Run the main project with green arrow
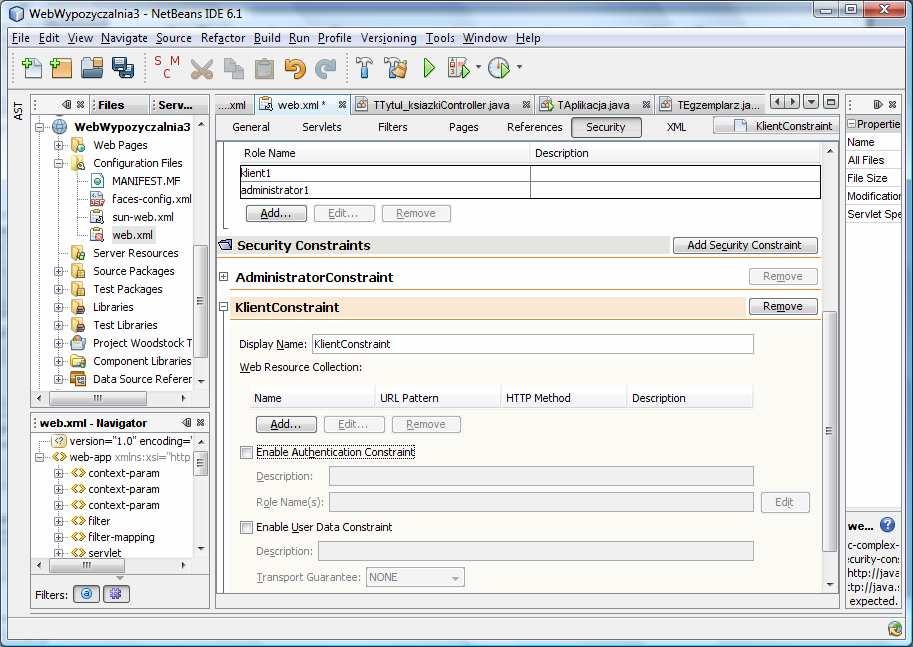 click(429, 68)
